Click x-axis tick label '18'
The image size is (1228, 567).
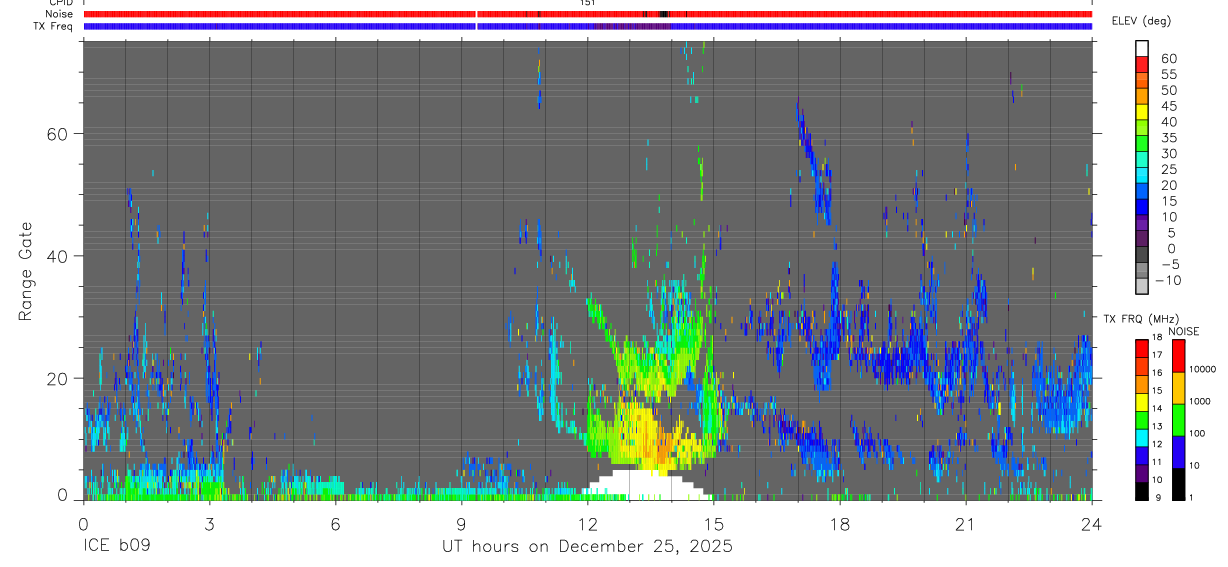(x=839, y=524)
